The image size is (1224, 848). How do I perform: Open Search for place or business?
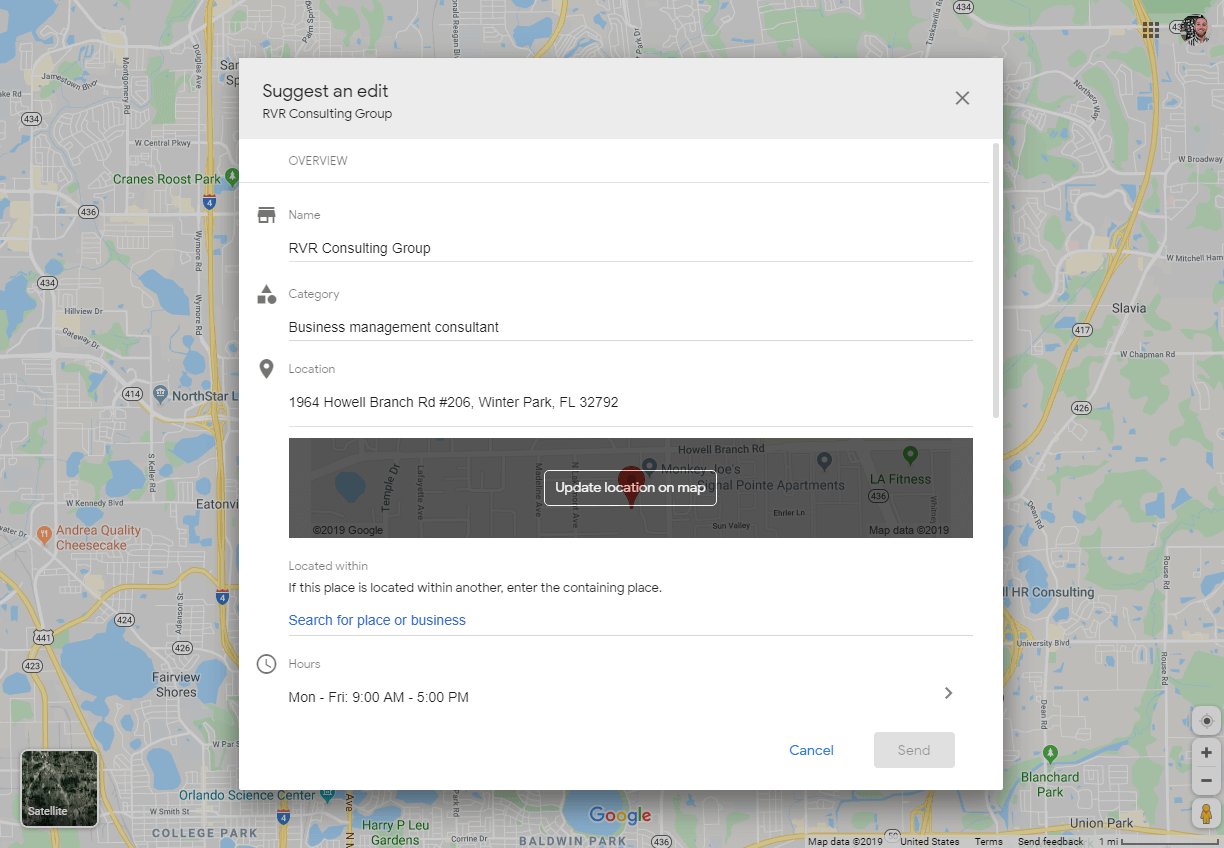pos(377,620)
